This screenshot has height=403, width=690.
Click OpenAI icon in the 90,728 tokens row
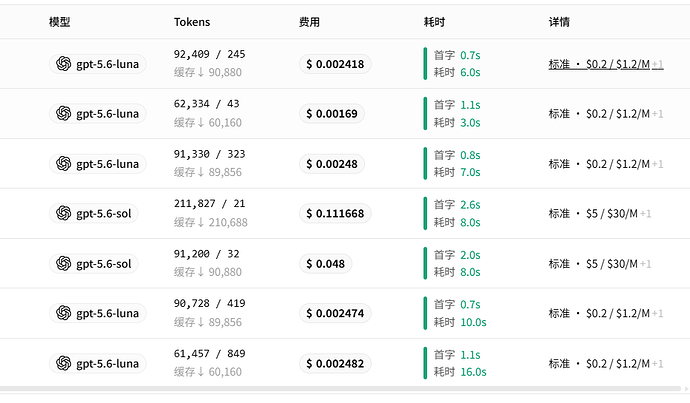[63, 313]
